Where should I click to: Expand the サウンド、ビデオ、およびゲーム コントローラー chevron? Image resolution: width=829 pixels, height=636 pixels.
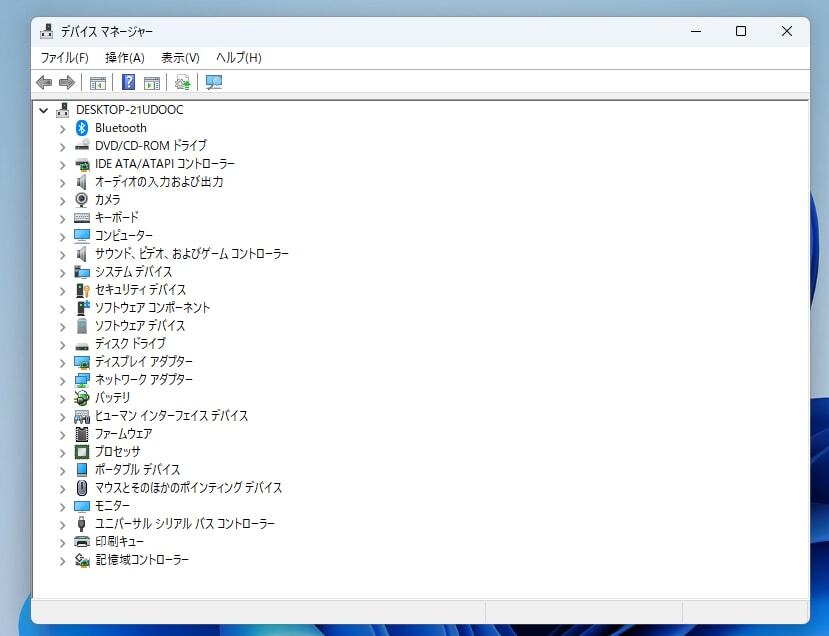click(x=62, y=254)
